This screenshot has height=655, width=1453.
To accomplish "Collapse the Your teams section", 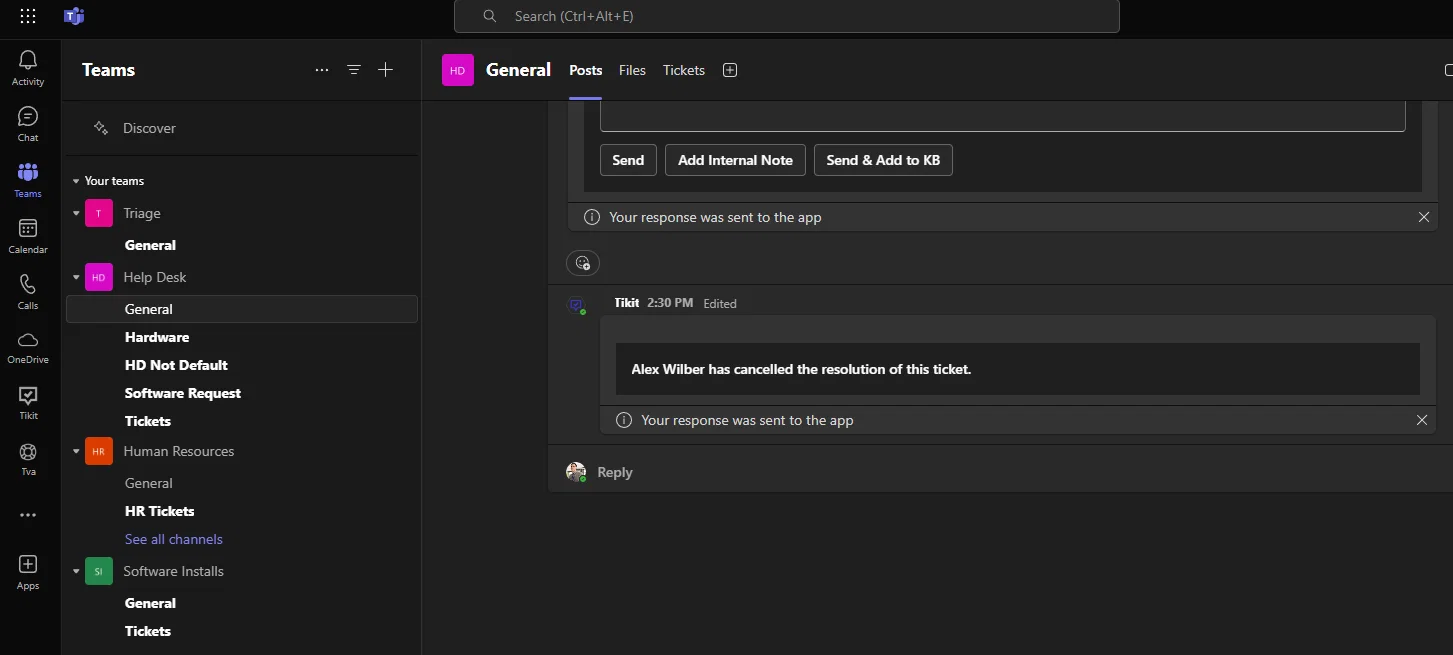I will [76, 181].
